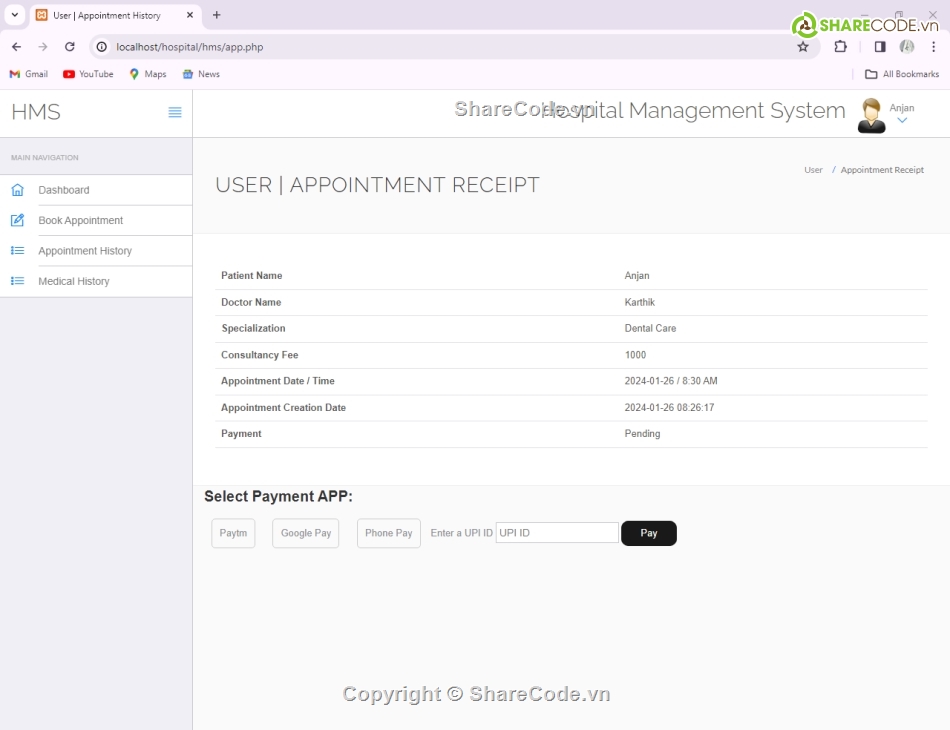Expand the Anjan user dropdown chevron

(x=902, y=121)
